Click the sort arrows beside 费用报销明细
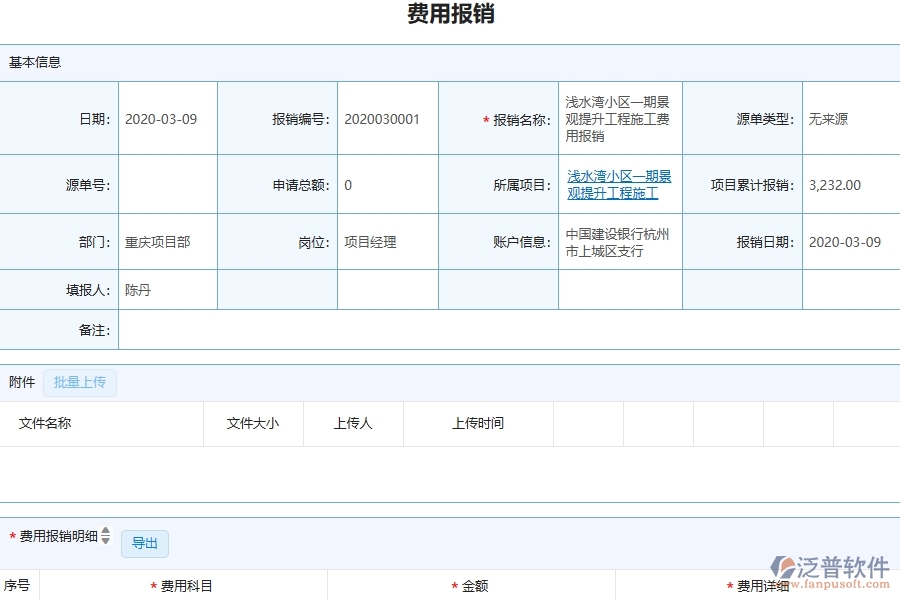Image resolution: width=900 pixels, height=600 pixels. [105, 537]
